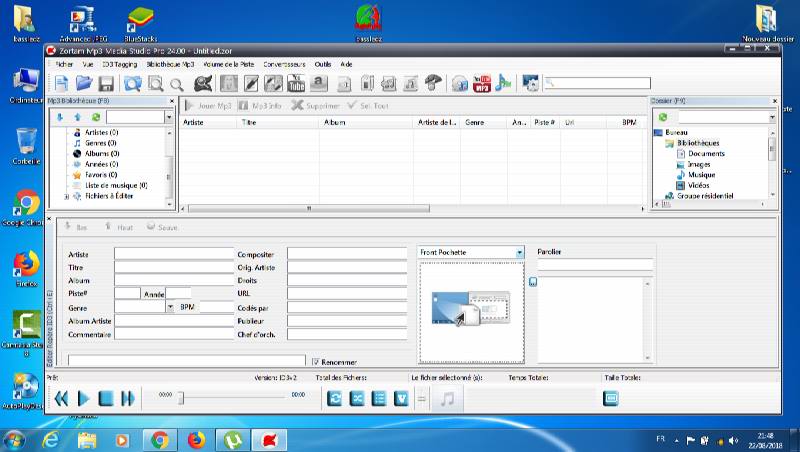Click the grey music note in player bar

click(447, 398)
